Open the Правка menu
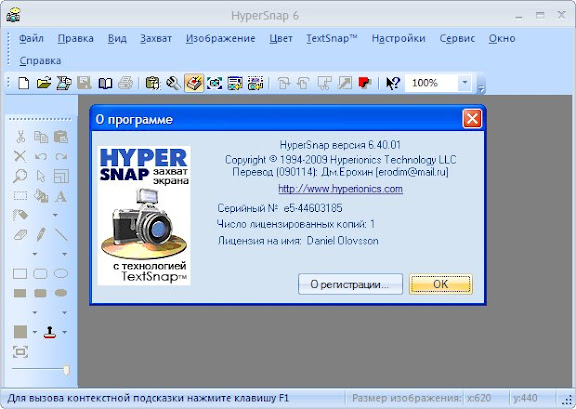 point(76,38)
